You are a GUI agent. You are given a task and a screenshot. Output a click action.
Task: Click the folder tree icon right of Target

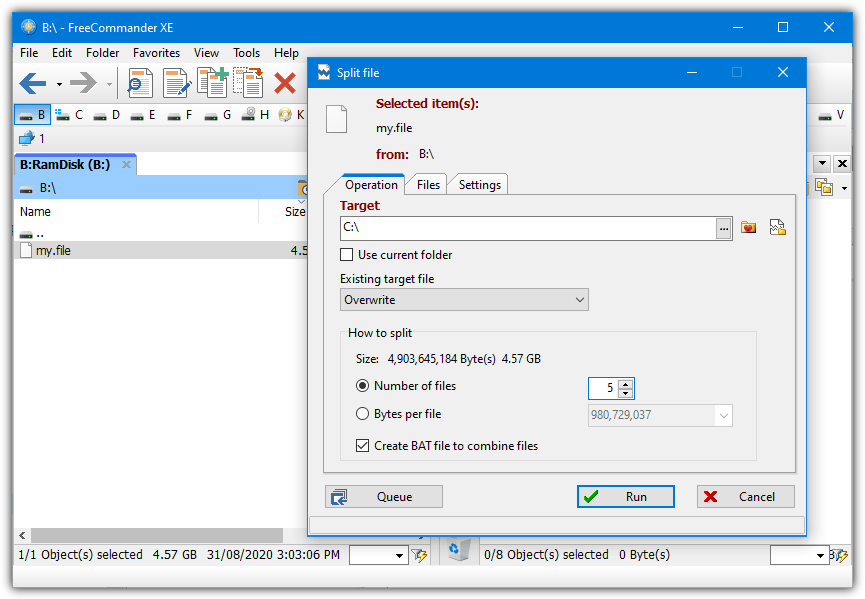click(x=778, y=227)
